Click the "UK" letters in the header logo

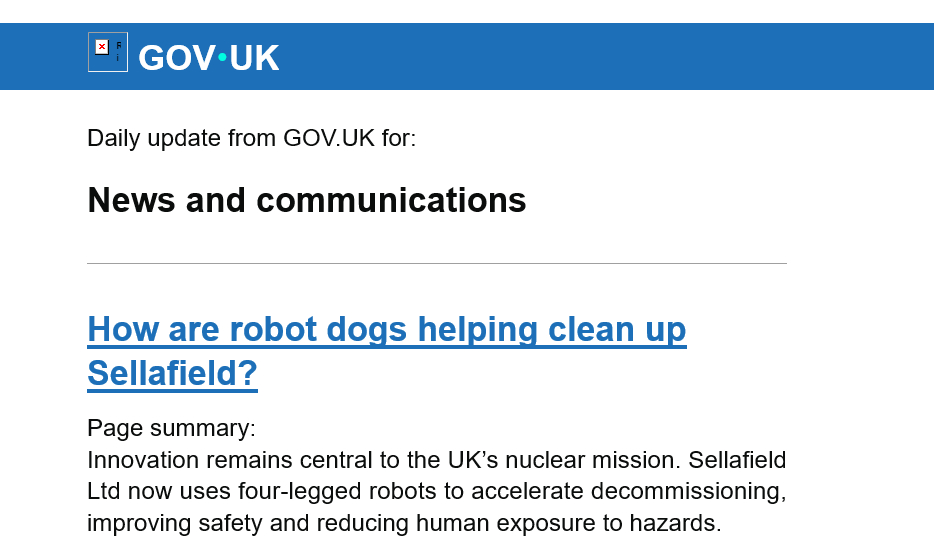point(254,58)
